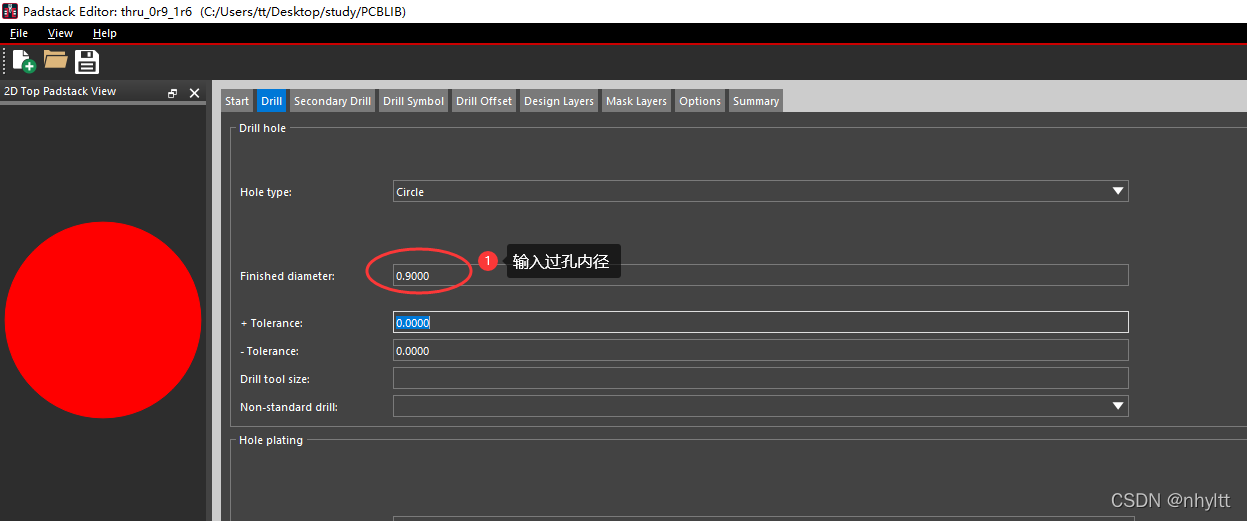The width and height of the screenshot is (1247, 521).
Task: Expand the Hole type dropdown
Action: tap(1117, 192)
